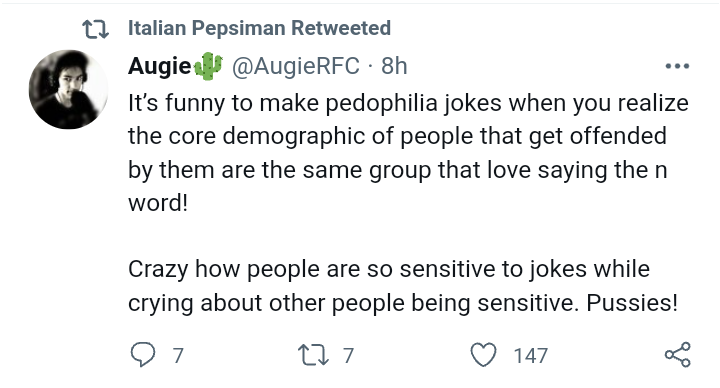
Task: Retweet this tweet using the arrows icon
Action: click(314, 355)
